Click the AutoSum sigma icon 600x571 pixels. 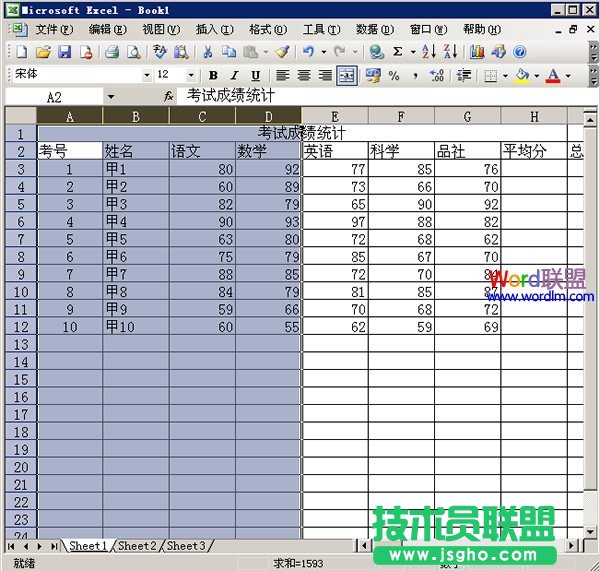[398, 51]
